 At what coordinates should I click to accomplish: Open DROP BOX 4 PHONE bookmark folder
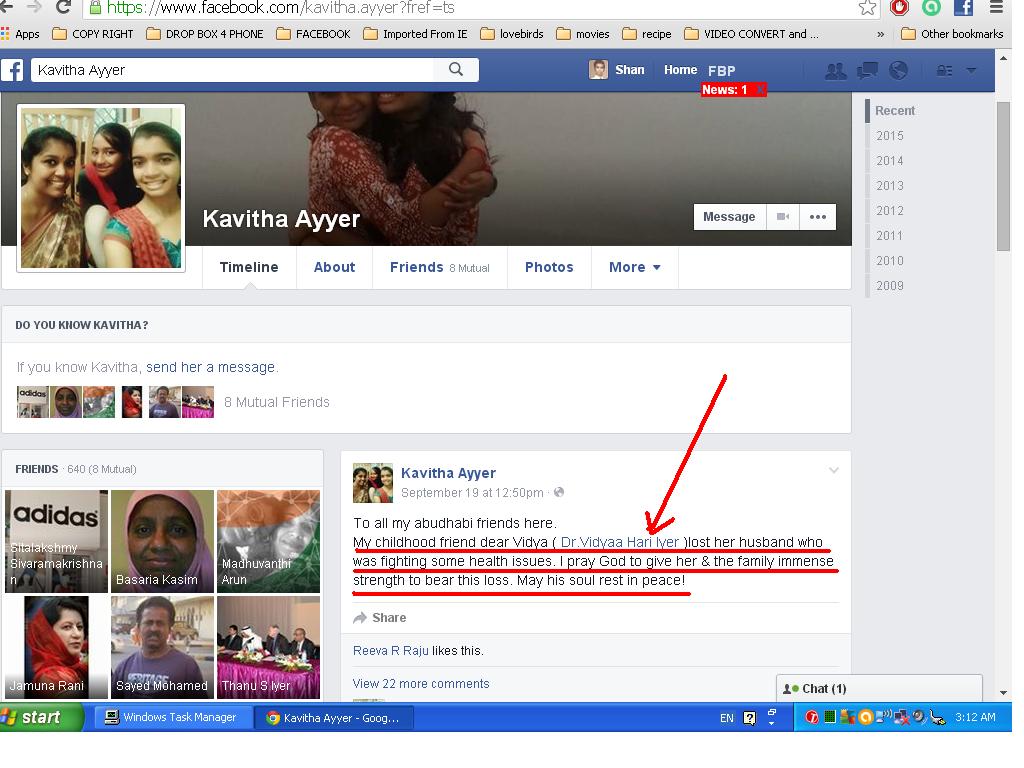[205, 34]
